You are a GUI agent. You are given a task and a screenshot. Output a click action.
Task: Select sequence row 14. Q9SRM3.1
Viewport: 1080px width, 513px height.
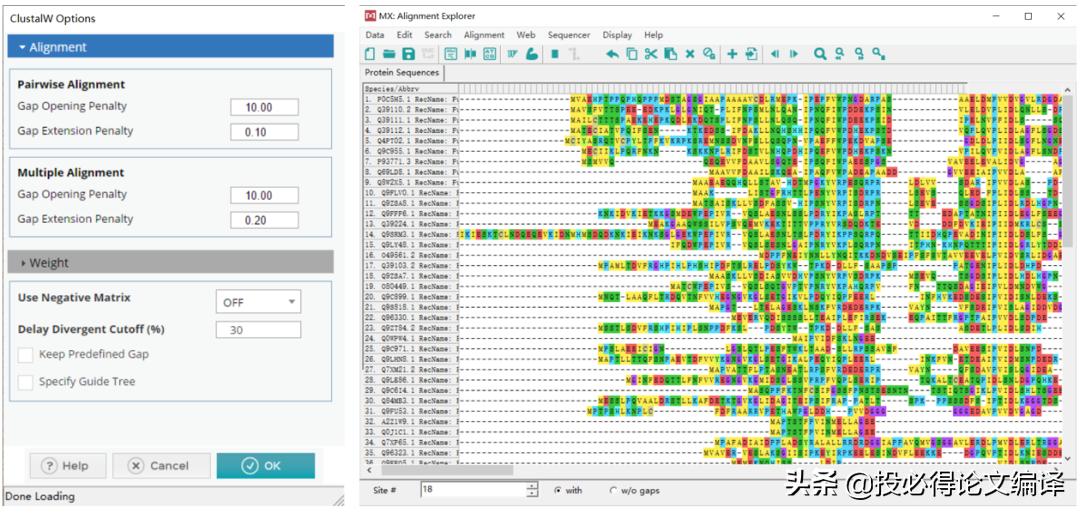(411, 233)
